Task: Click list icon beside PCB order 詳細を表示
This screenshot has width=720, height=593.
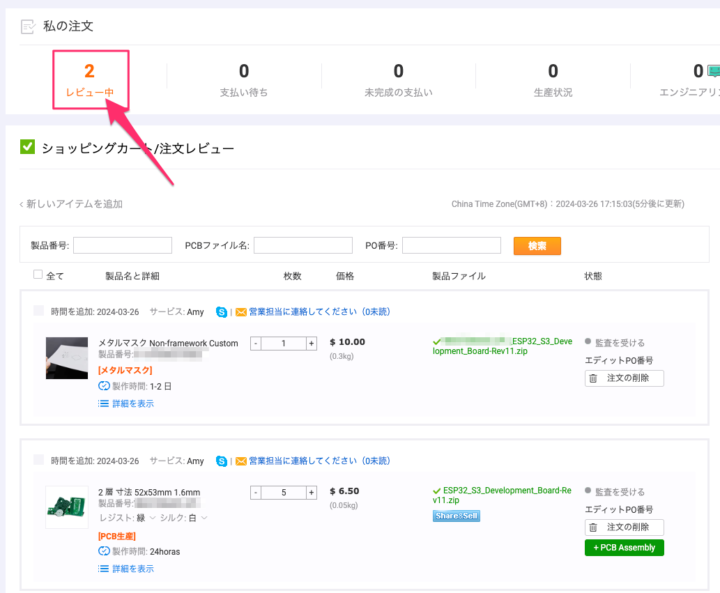Action: click(x=103, y=569)
